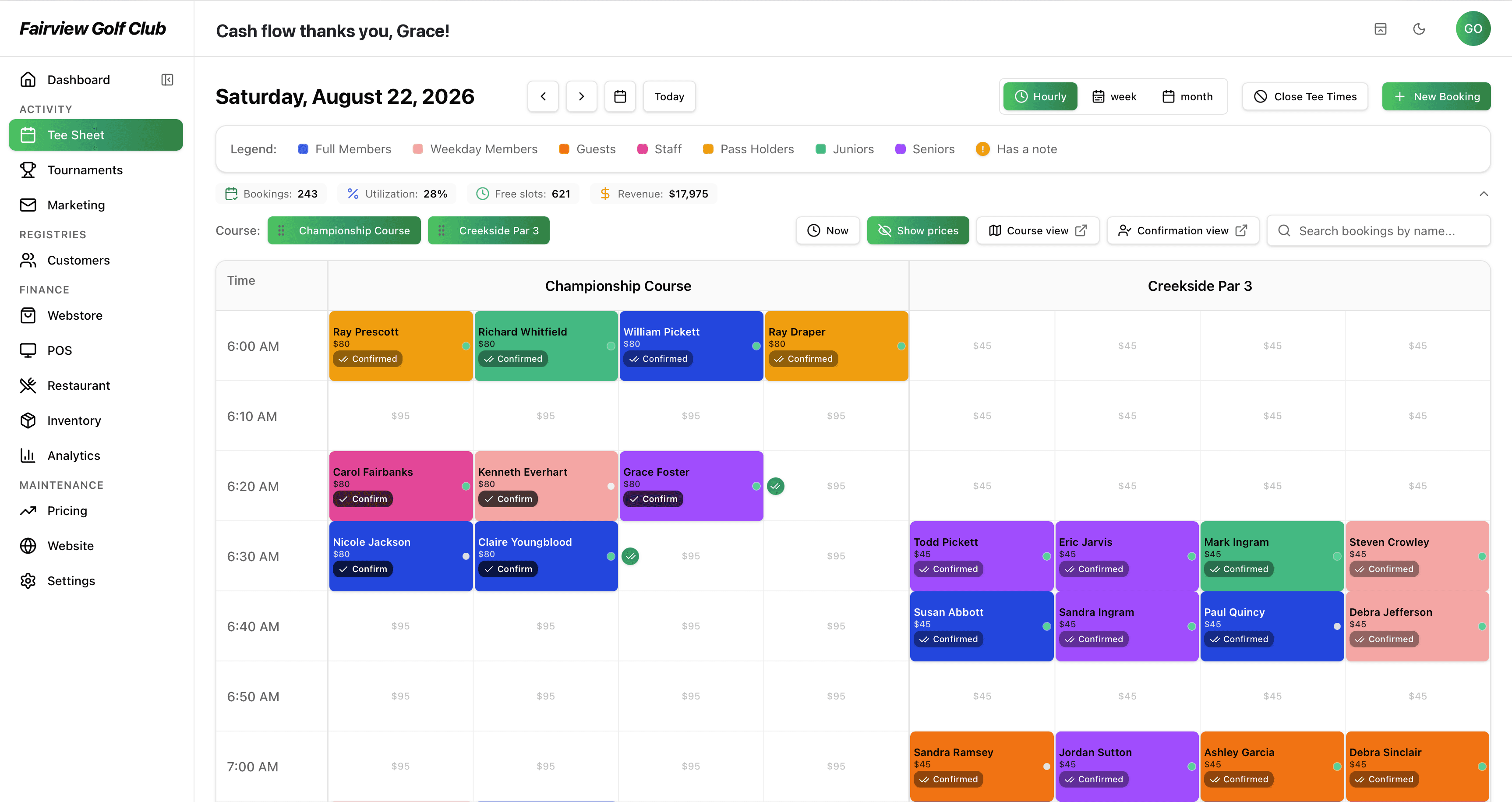Open Confirmation view
Viewport: 1512px width, 802px height.
[1183, 231]
